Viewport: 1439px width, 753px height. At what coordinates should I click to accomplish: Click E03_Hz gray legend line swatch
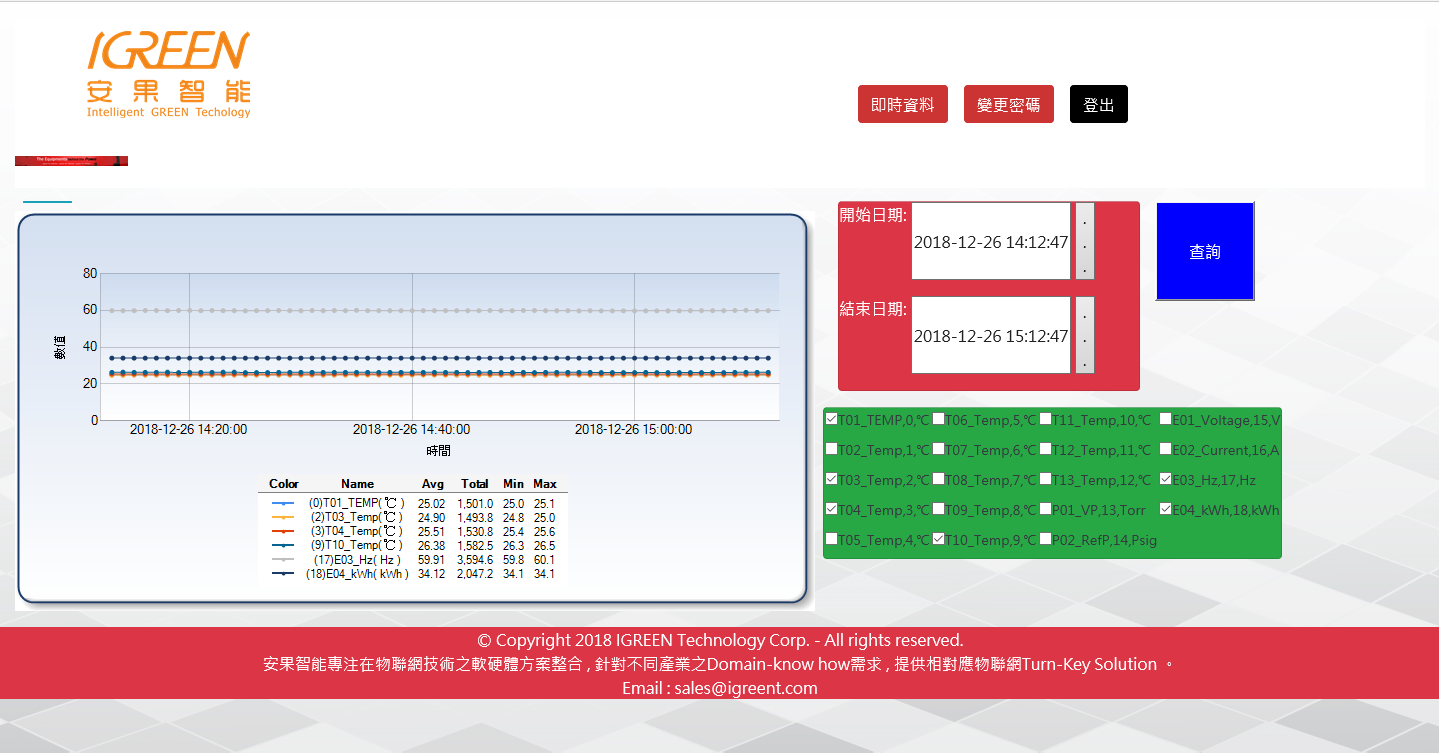tap(283, 560)
